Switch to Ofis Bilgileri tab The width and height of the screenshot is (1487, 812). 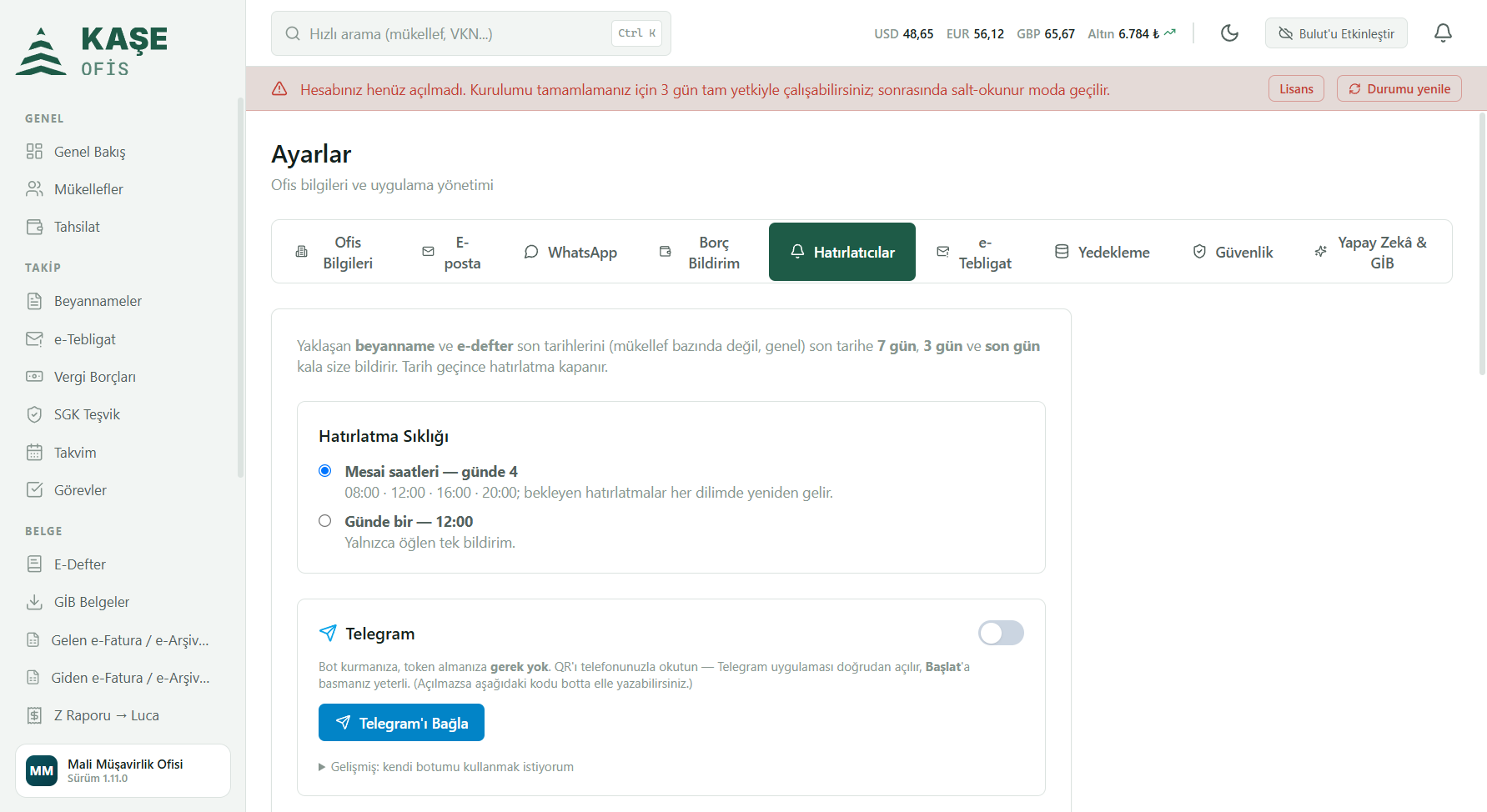[335, 252]
